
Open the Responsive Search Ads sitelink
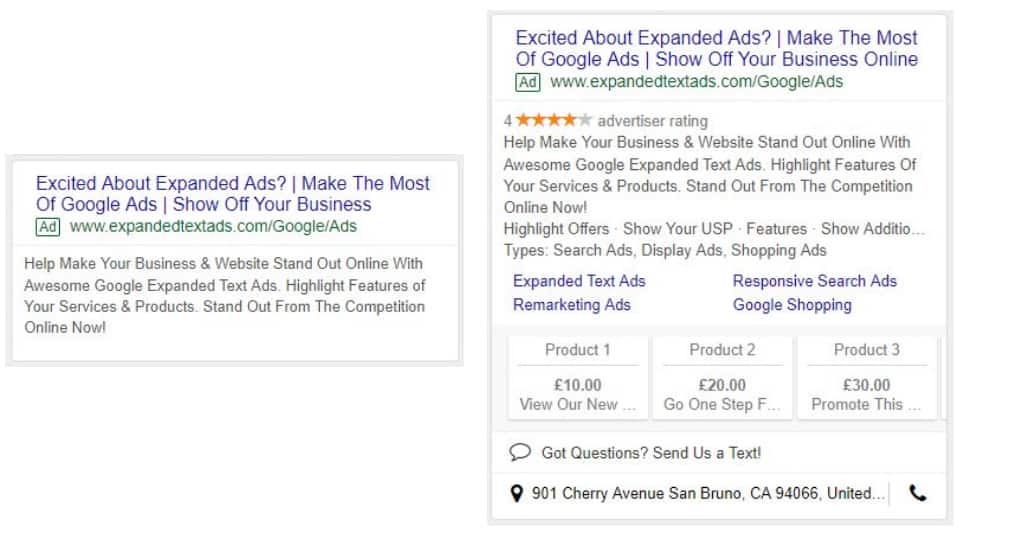pos(815,281)
